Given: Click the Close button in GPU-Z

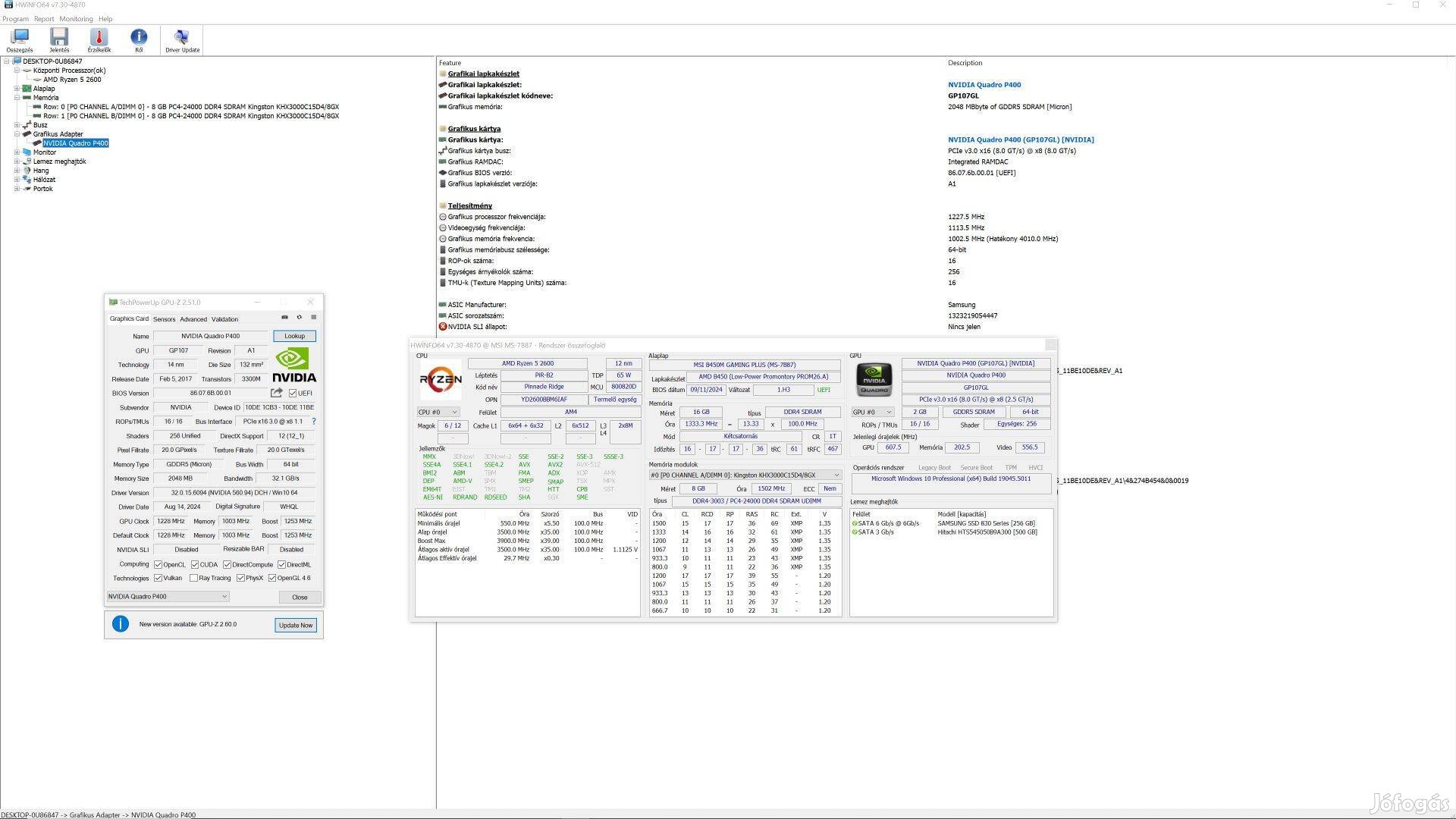Looking at the screenshot, I should click(x=300, y=598).
